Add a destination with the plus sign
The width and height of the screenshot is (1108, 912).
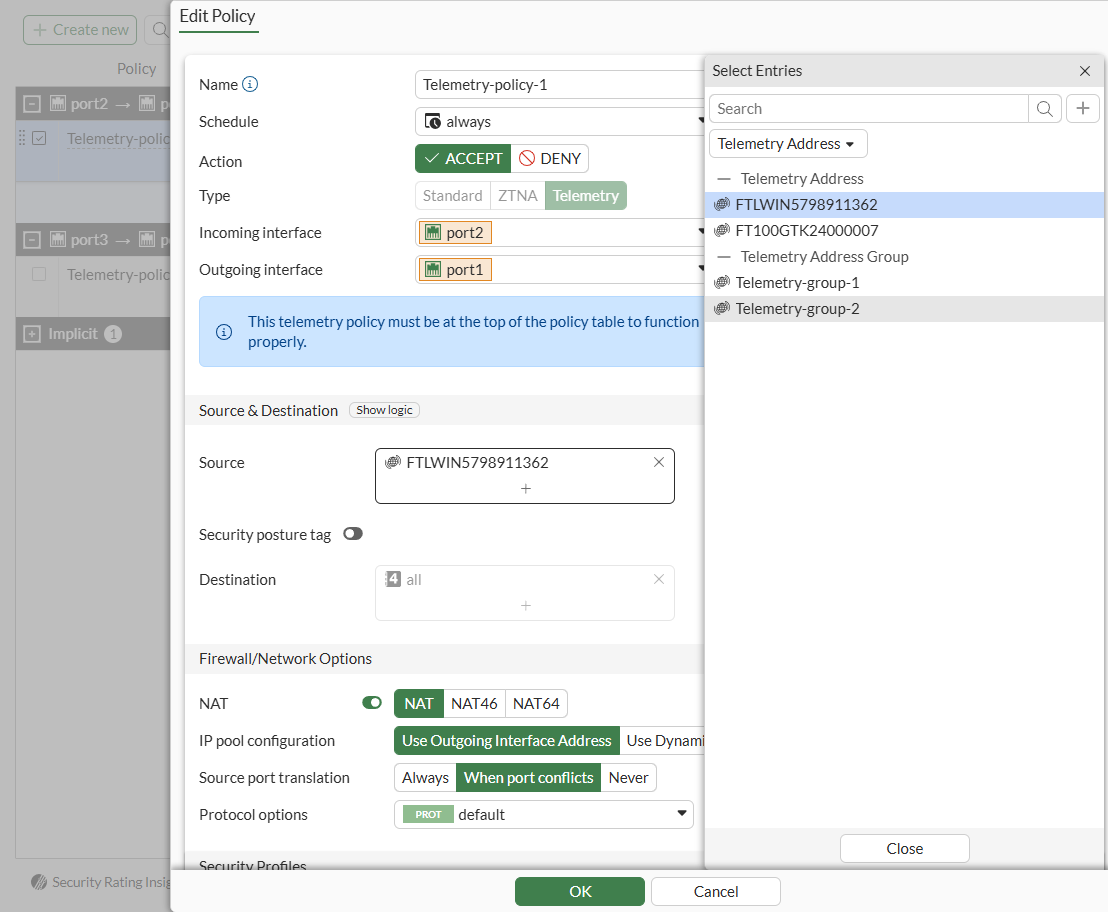(525, 605)
